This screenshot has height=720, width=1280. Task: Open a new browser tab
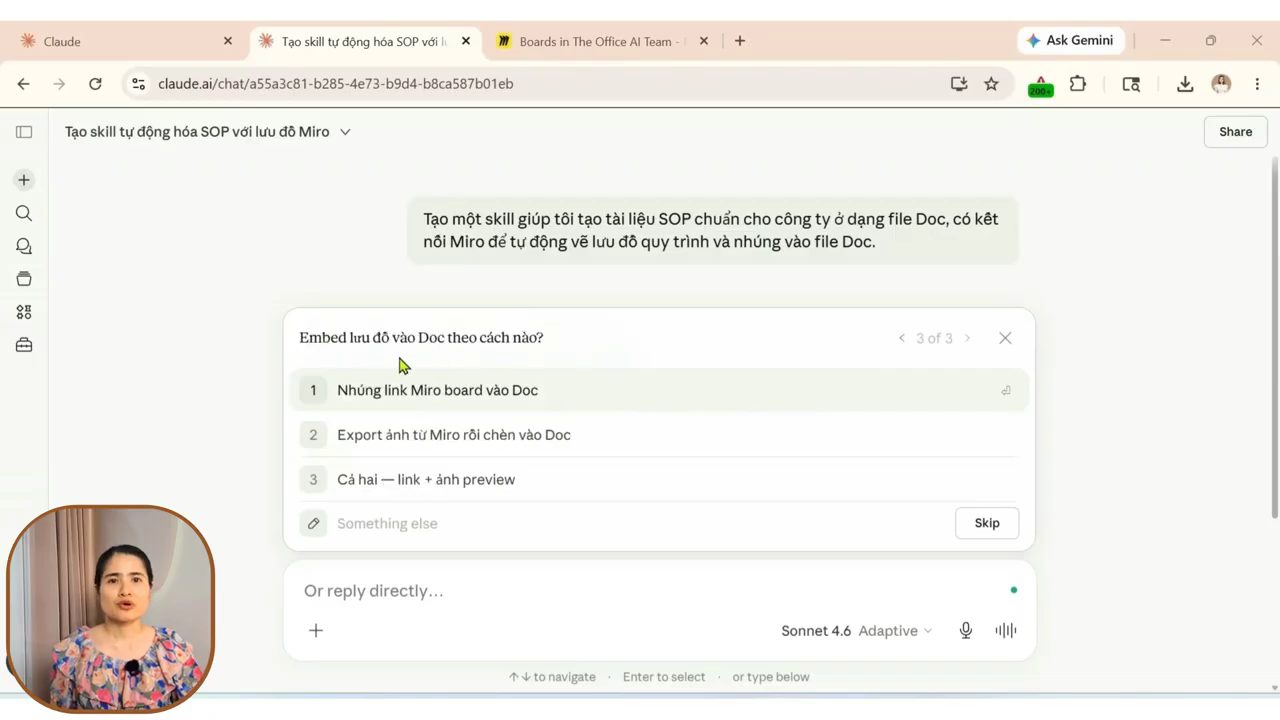click(740, 41)
